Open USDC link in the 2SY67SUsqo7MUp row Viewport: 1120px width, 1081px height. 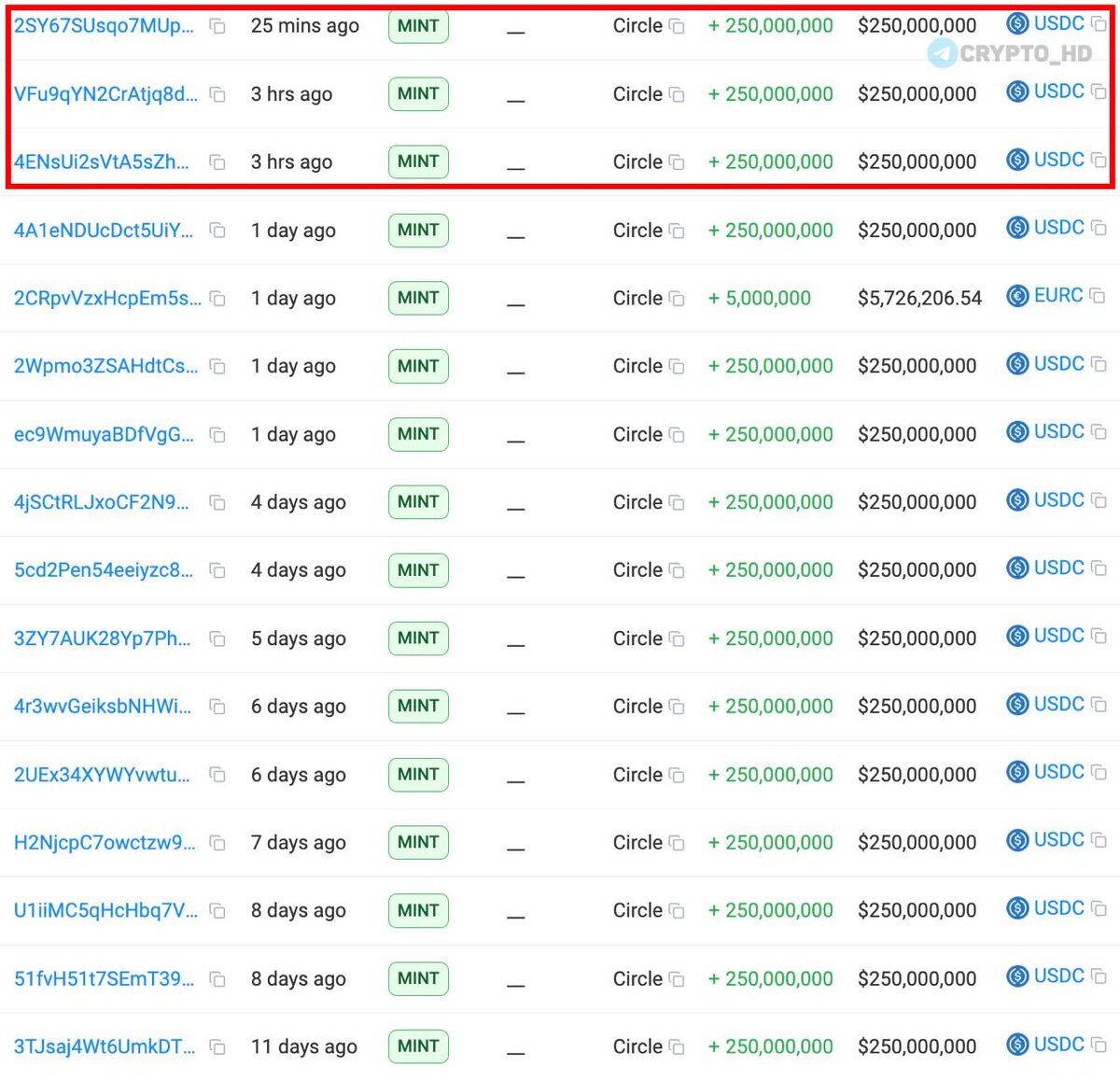1059,23
